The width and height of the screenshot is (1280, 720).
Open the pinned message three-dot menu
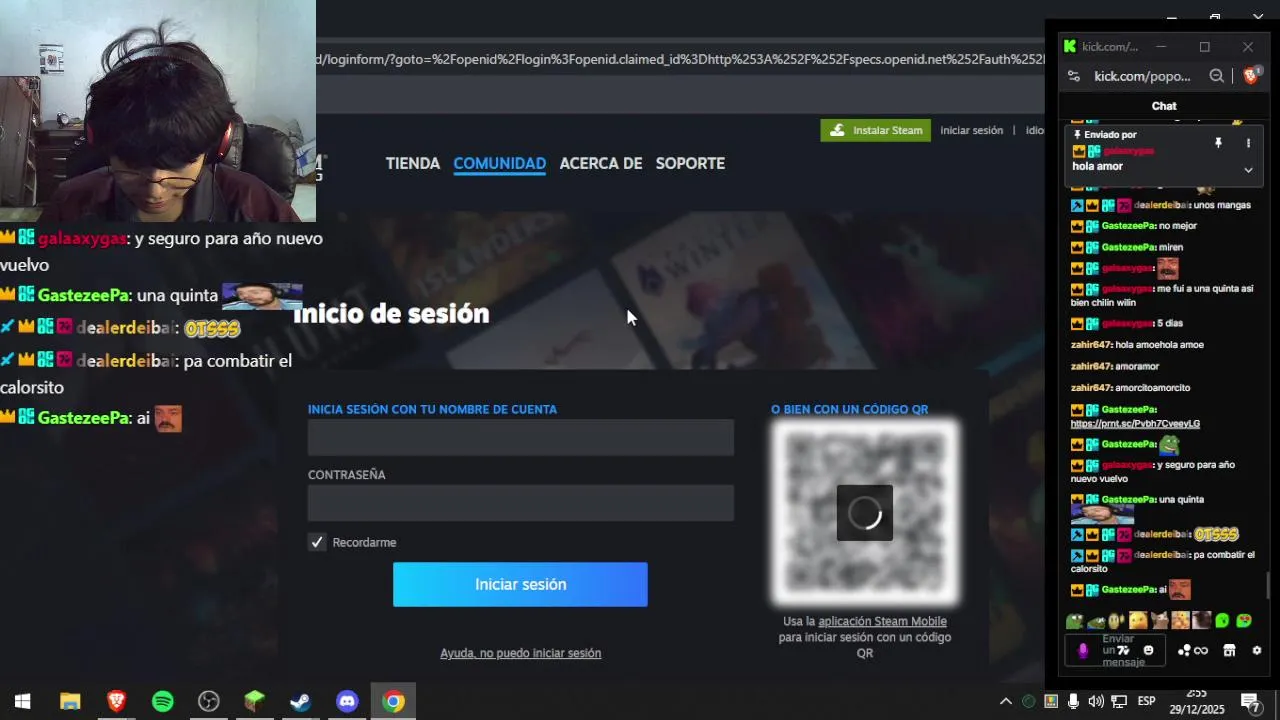(1248, 143)
